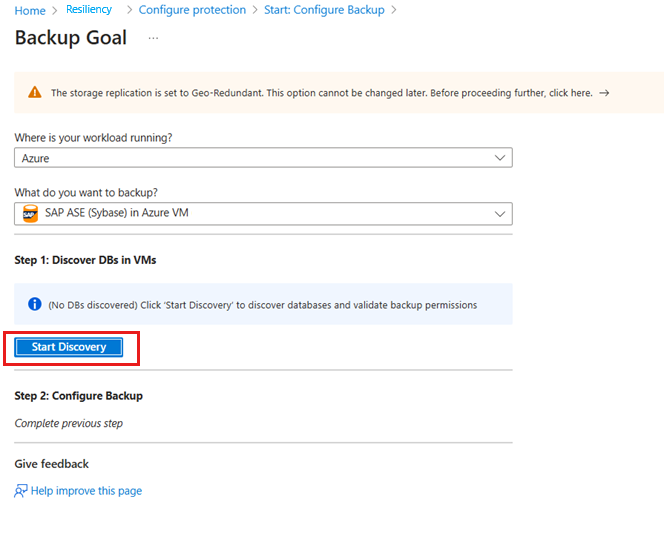Select the 'Start: Configure Backup' breadcrumb
The height and width of the screenshot is (548, 664).
click(324, 10)
